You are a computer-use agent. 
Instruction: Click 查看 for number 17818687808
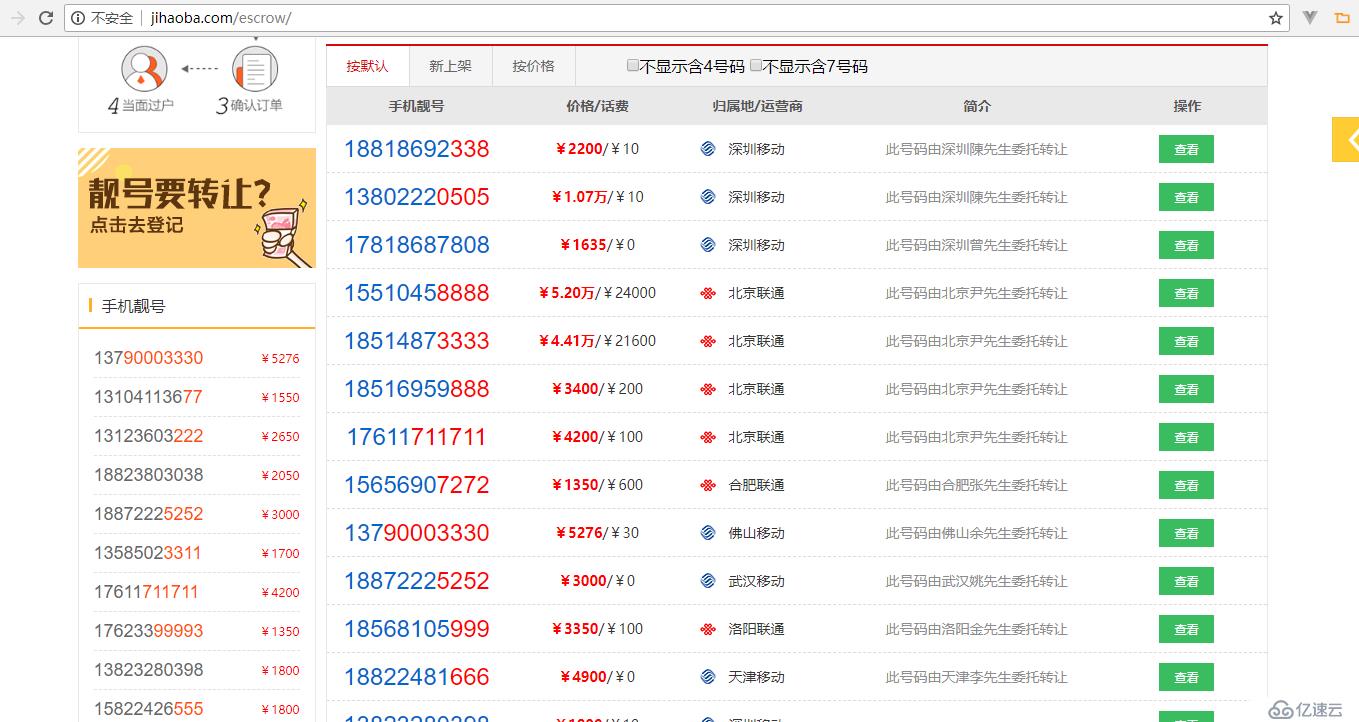(x=1186, y=245)
